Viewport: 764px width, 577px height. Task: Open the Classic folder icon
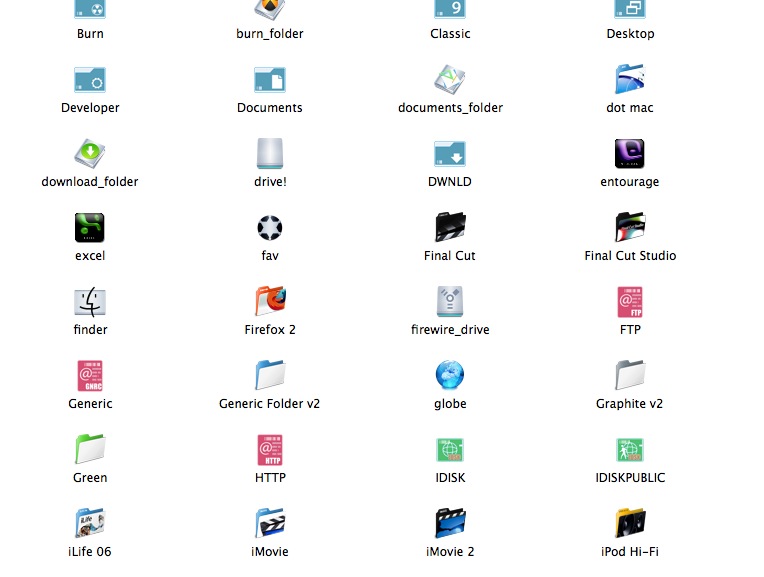coord(450,9)
